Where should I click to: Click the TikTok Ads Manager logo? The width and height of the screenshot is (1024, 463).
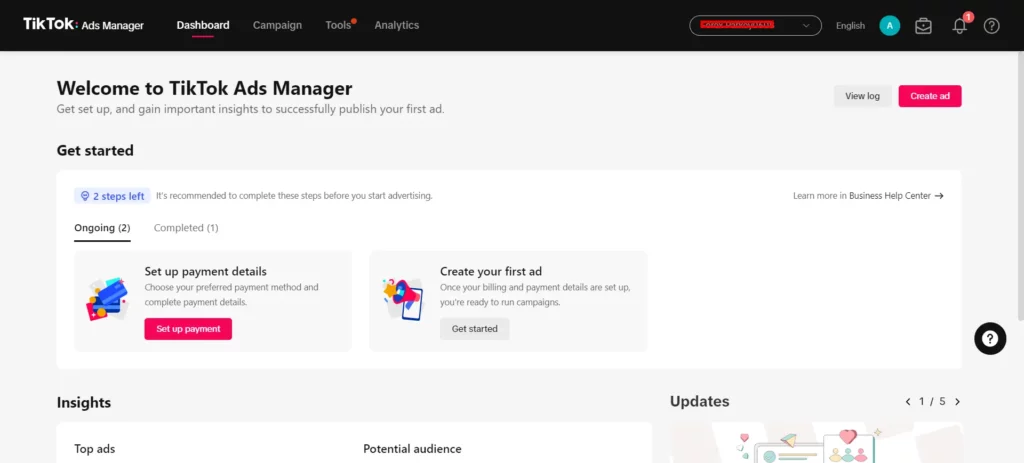pyautogui.click(x=83, y=25)
